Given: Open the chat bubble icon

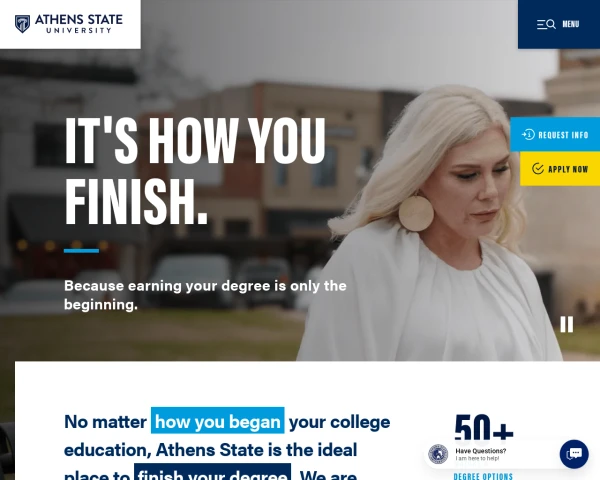Looking at the screenshot, I should 574,454.
